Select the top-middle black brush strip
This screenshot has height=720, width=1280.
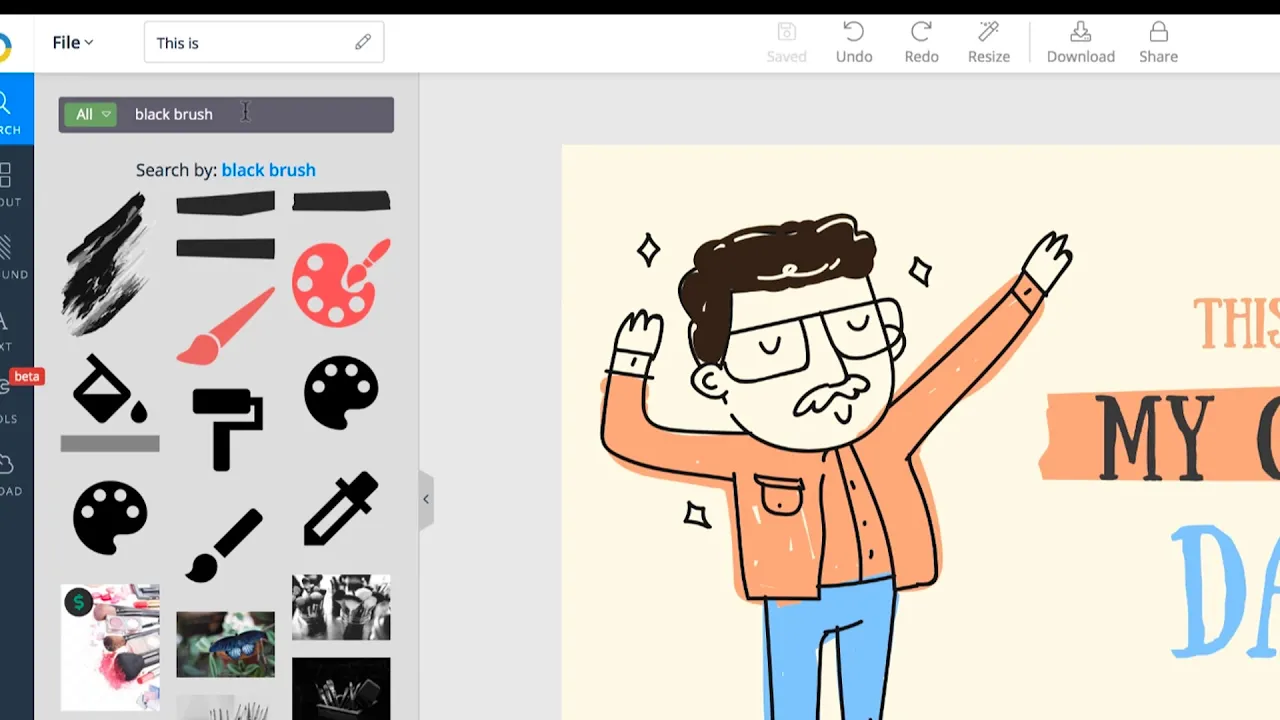225,204
